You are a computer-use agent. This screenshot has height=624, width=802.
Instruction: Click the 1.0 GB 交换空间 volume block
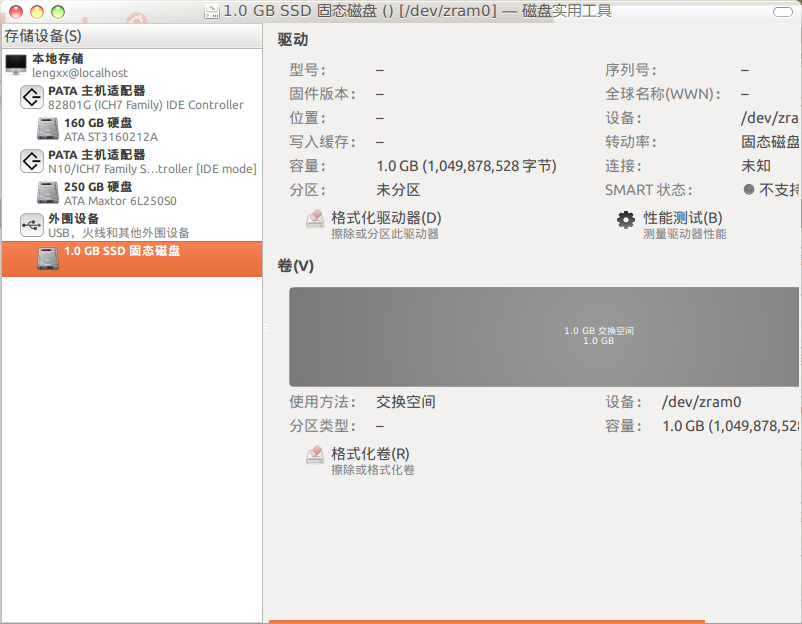[x=544, y=336]
